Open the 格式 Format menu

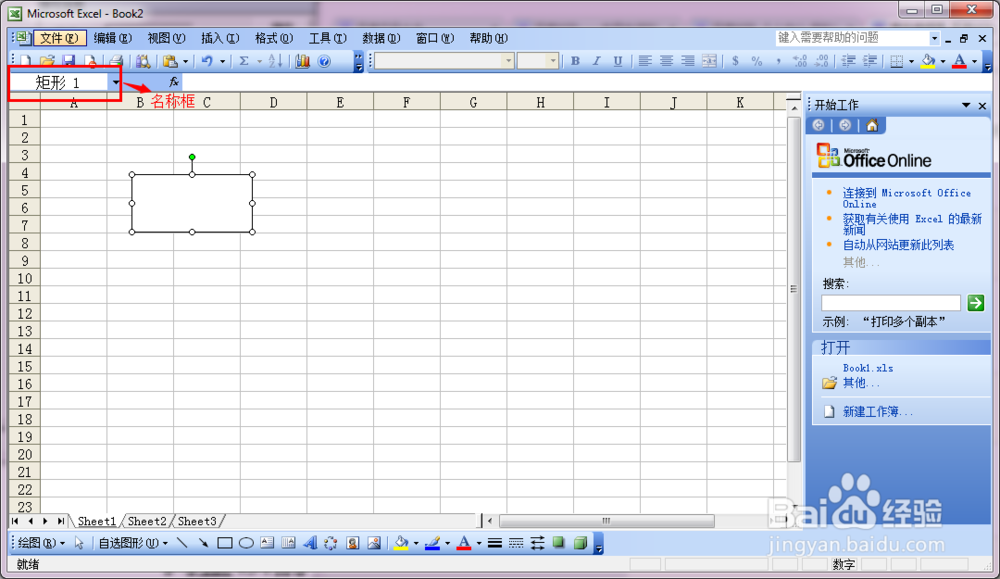[274, 38]
